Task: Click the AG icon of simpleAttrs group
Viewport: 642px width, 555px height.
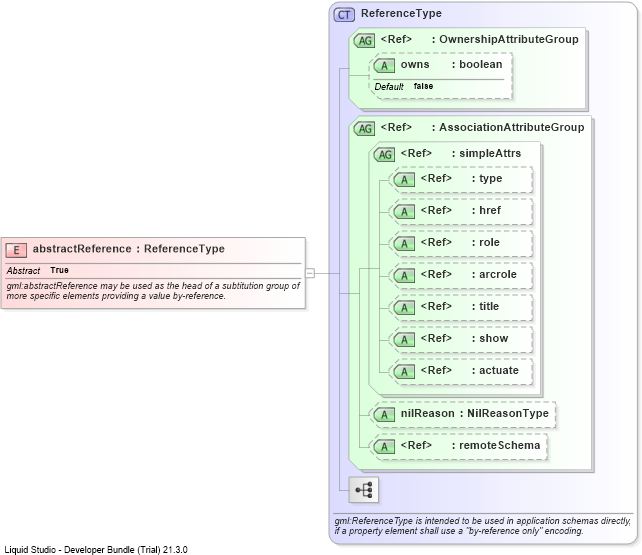Action: (x=384, y=154)
